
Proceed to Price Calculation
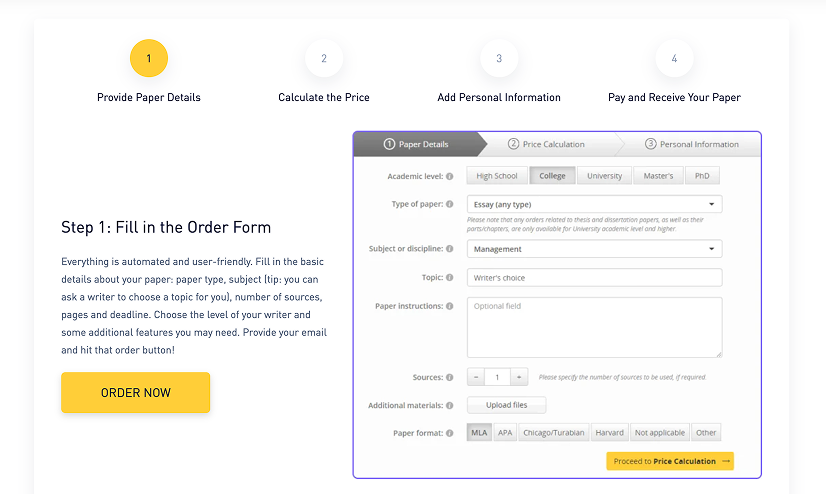(x=670, y=461)
